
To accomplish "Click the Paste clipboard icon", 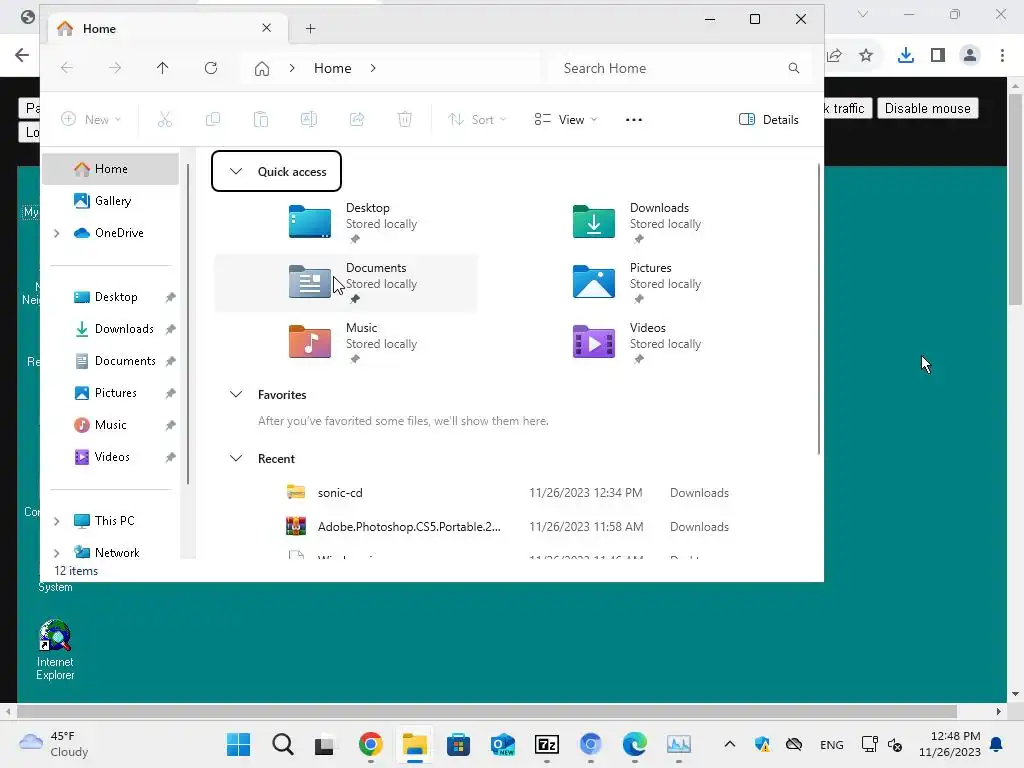I will [x=261, y=120].
